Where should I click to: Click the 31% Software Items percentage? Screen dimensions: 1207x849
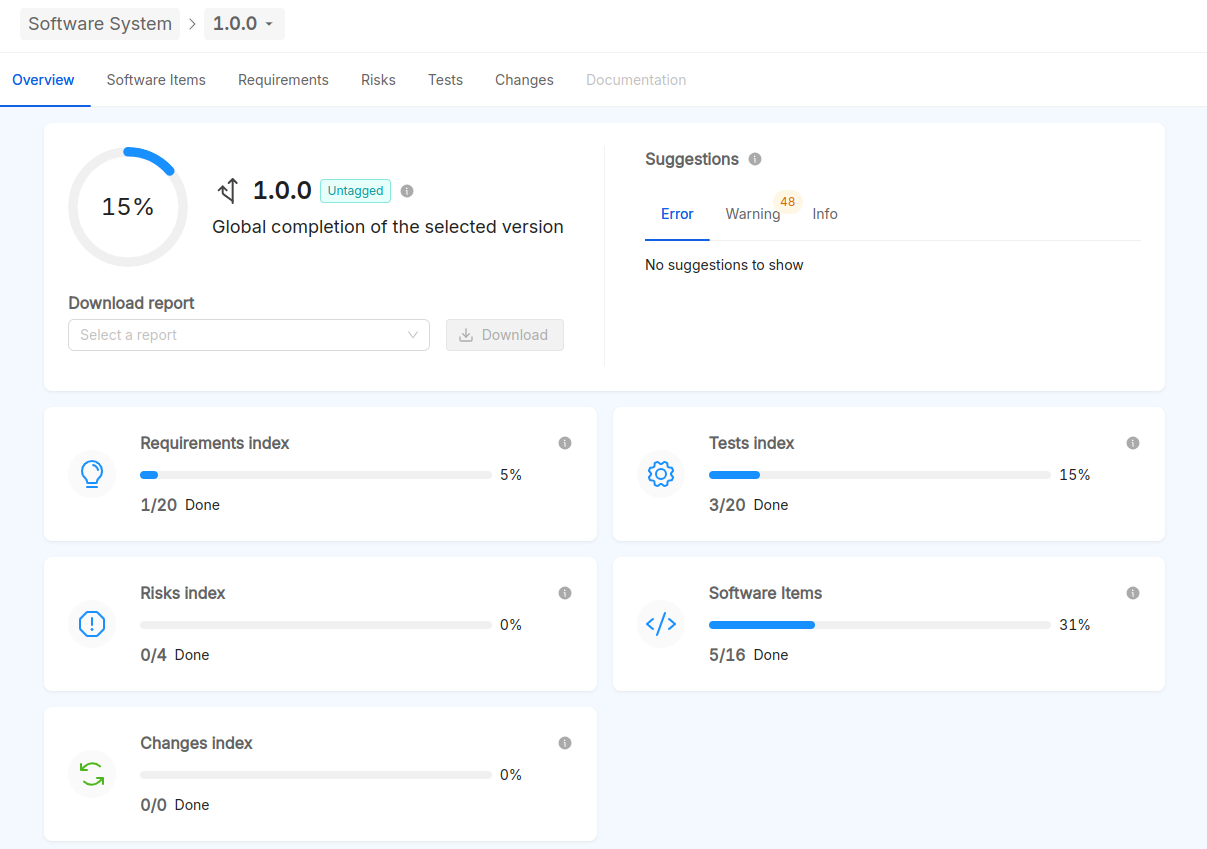click(x=1075, y=625)
